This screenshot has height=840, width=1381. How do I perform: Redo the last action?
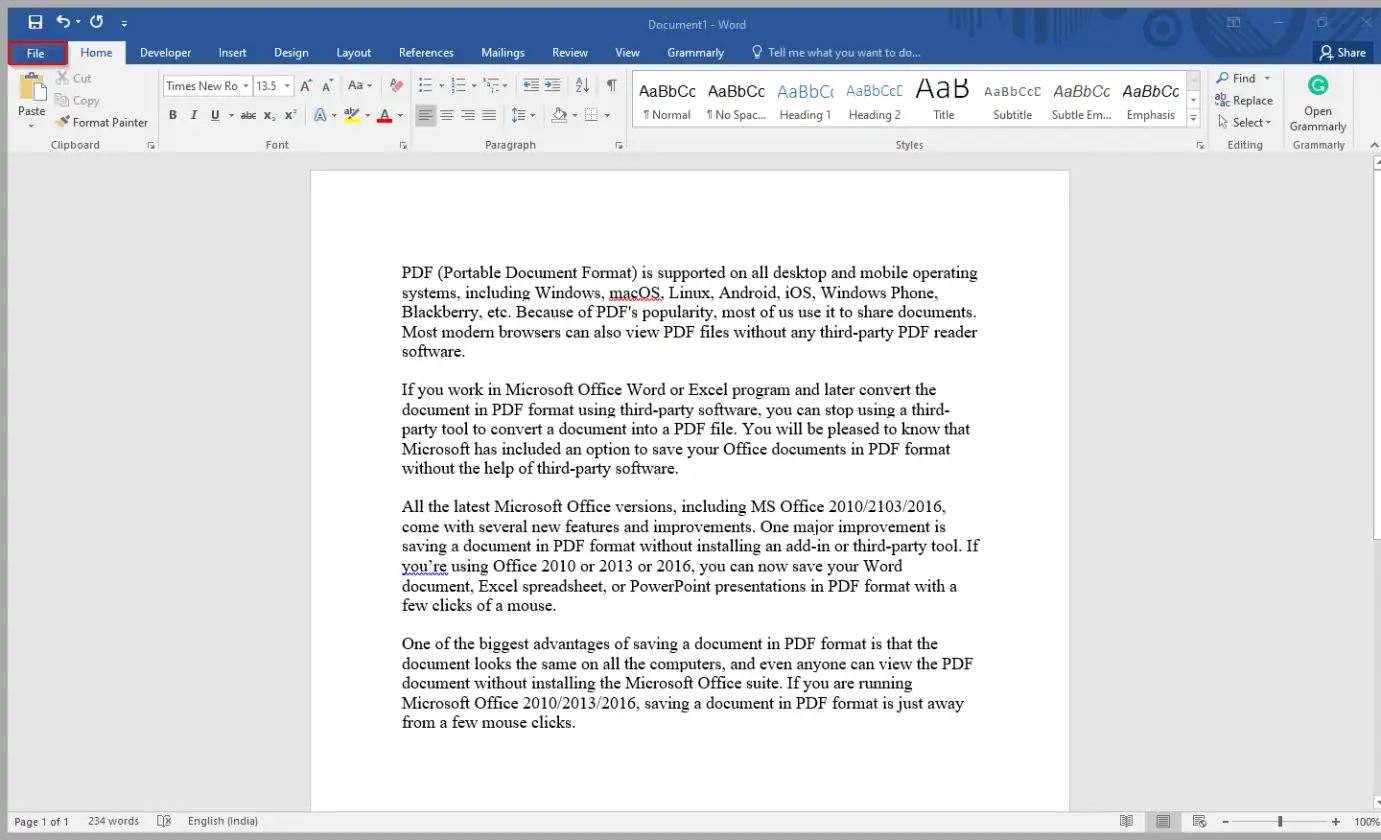[96, 22]
